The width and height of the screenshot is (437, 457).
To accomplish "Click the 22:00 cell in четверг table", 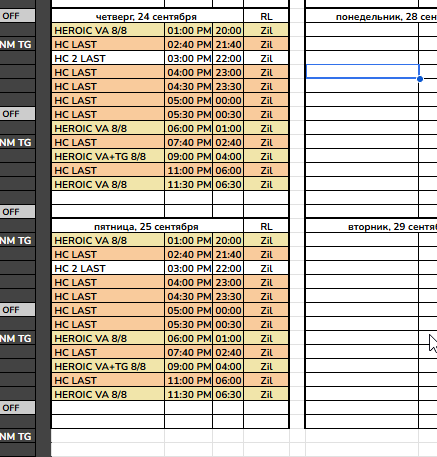I will (228, 58).
